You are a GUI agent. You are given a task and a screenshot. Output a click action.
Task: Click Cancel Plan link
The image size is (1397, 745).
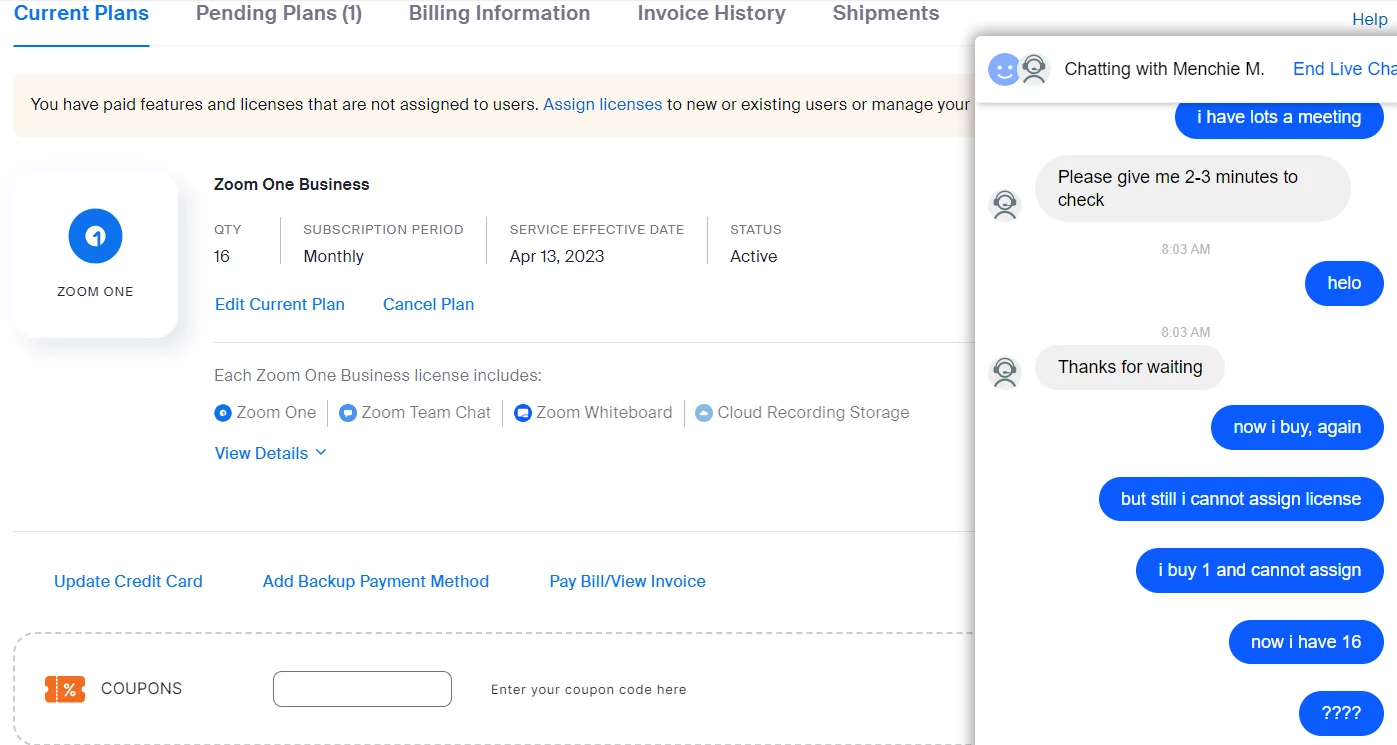tap(428, 304)
